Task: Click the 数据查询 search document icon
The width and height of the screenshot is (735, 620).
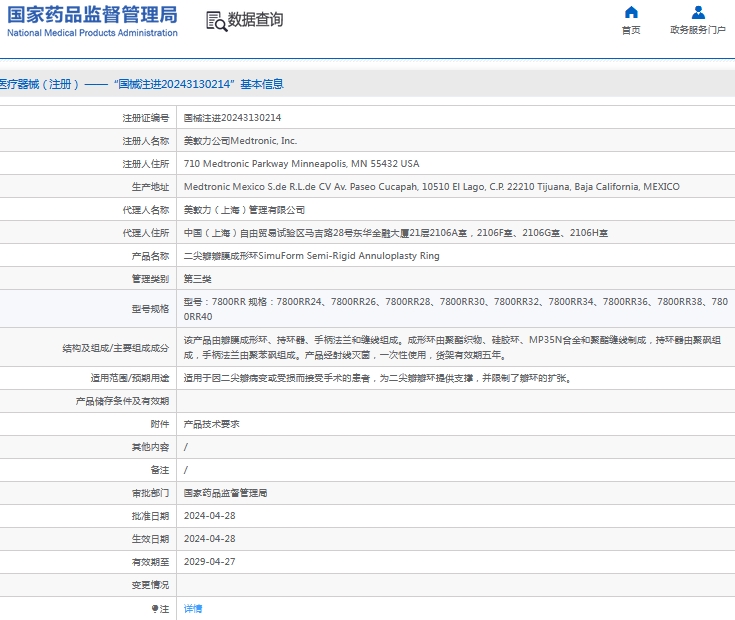Action: (217, 21)
